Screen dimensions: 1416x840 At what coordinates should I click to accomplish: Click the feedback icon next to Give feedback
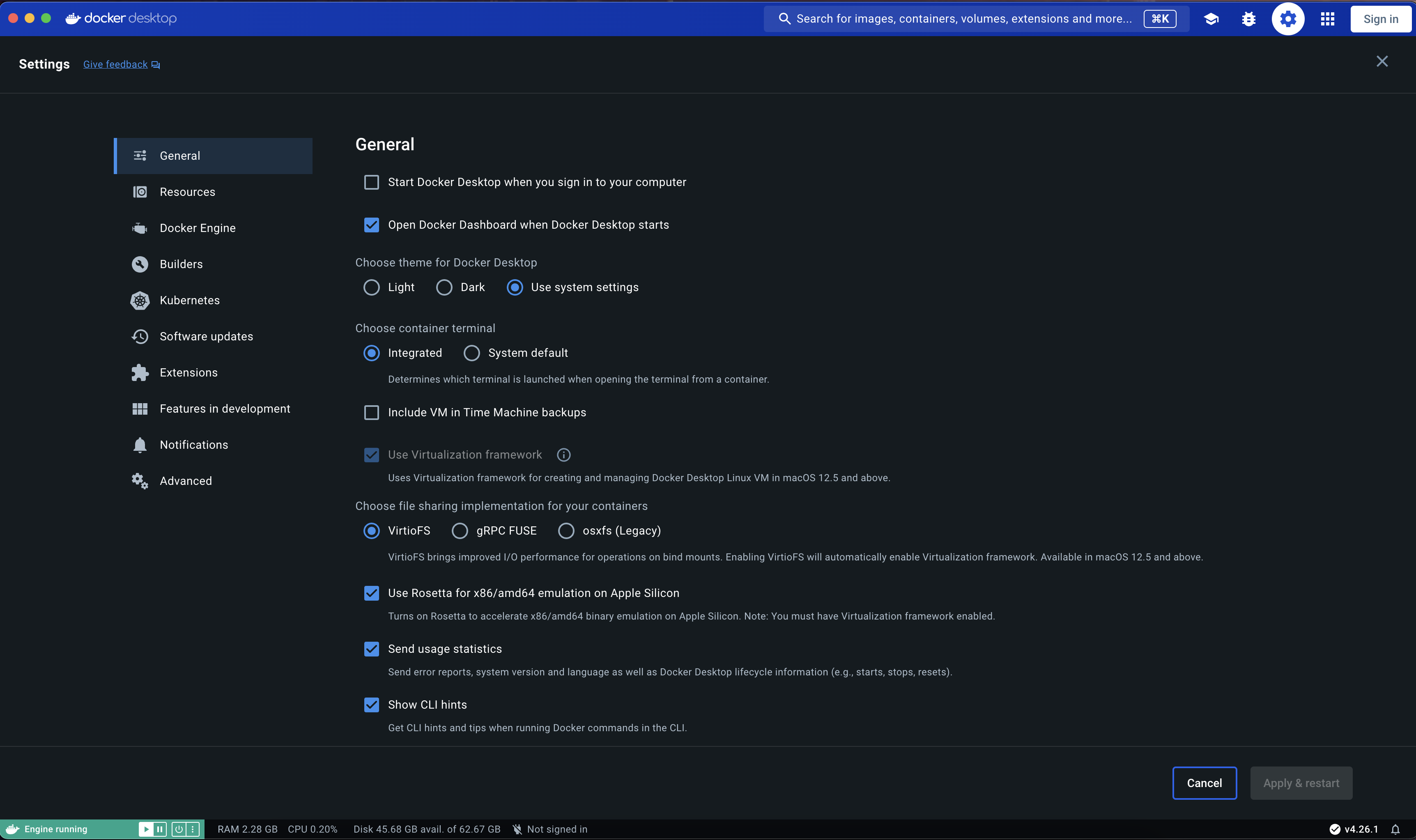coord(156,65)
